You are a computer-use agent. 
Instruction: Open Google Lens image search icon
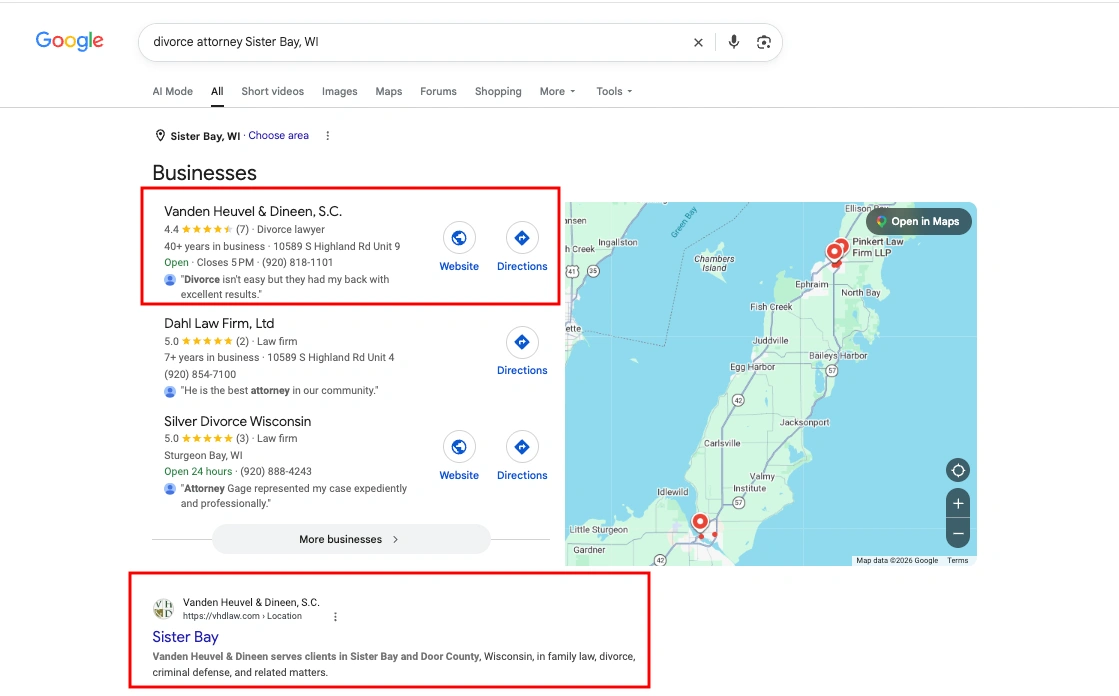pos(764,42)
